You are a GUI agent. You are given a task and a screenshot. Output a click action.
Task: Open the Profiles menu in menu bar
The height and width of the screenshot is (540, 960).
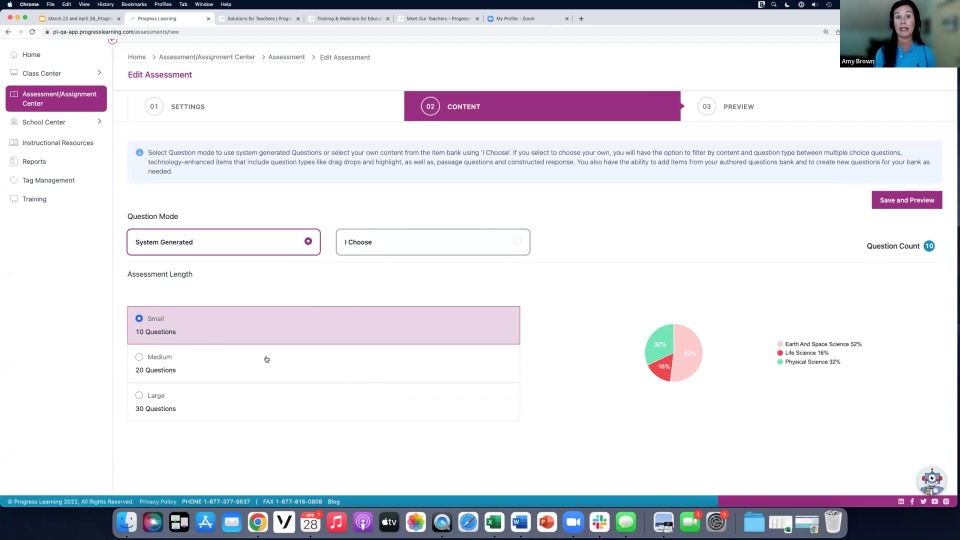(x=163, y=4)
